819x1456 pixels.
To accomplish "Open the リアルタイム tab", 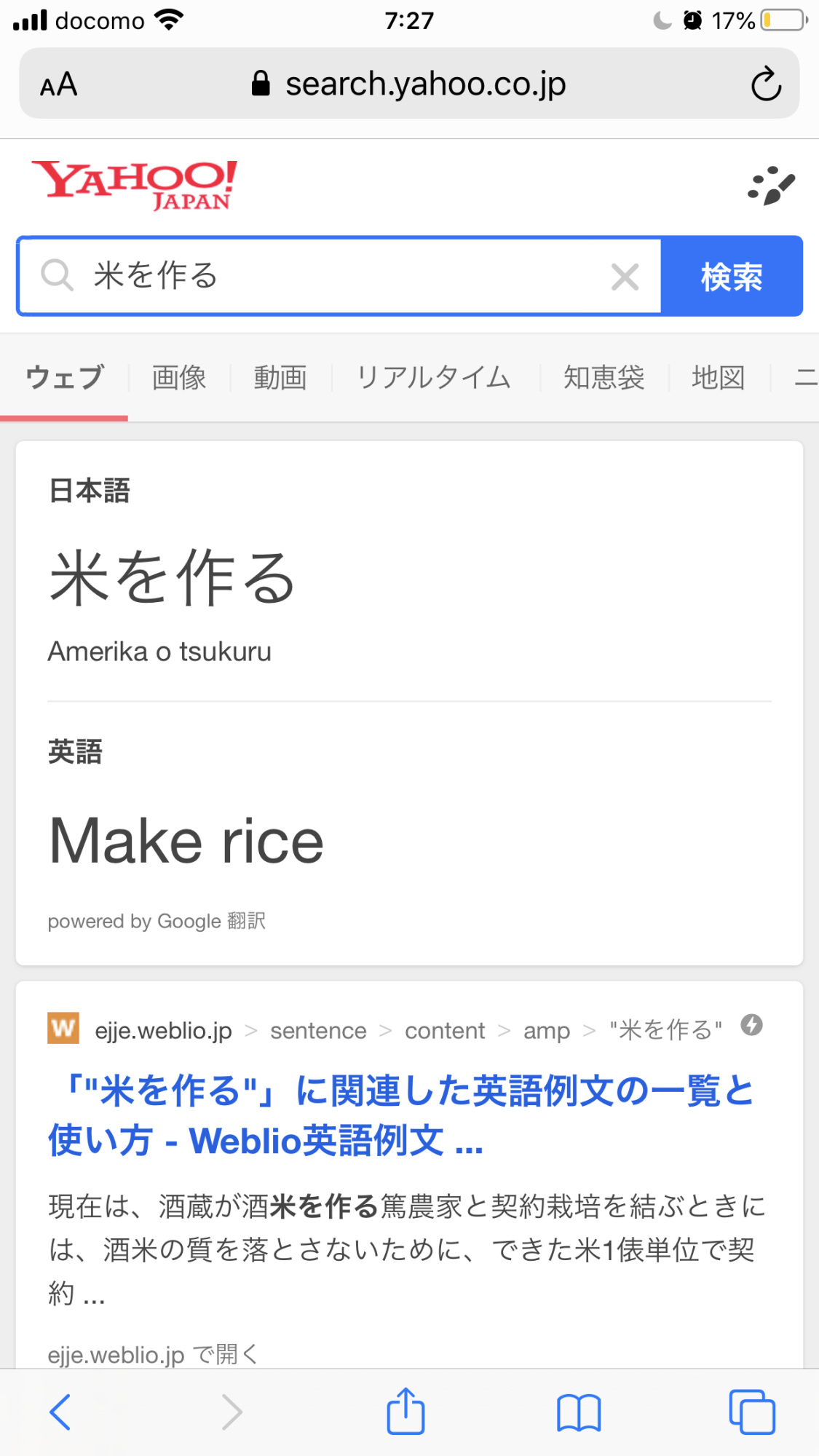I will click(434, 378).
